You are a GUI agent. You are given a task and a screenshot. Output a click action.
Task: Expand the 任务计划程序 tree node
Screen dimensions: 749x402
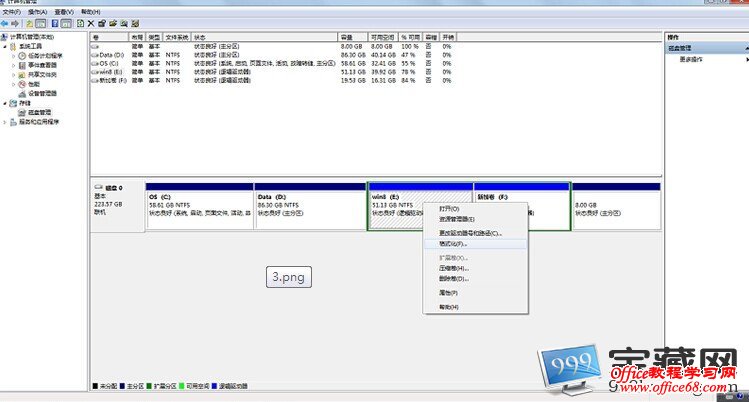[x=14, y=56]
